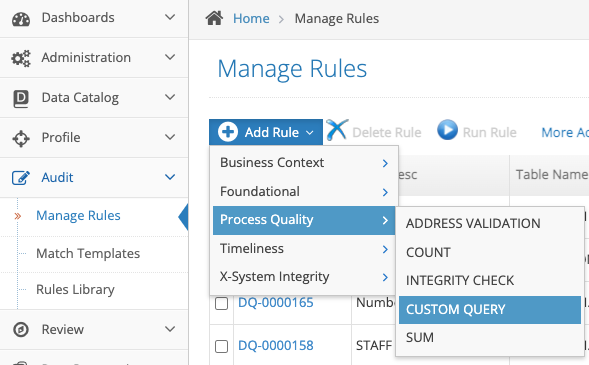
Task: Select Timeliness rule category
Action: pos(304,249)
